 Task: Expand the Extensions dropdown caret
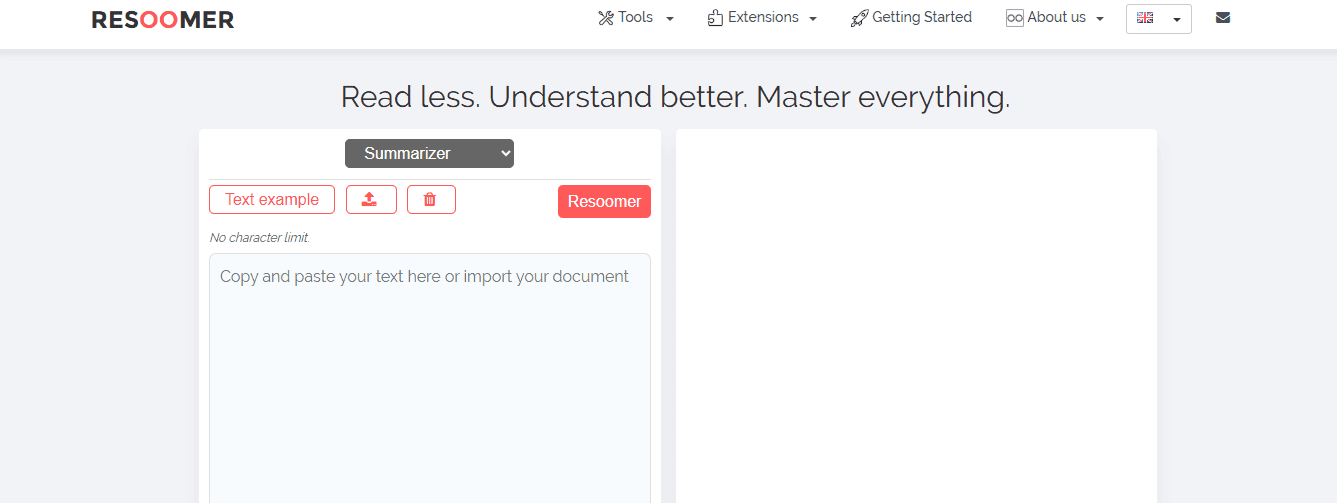click(x=813, y=18)
